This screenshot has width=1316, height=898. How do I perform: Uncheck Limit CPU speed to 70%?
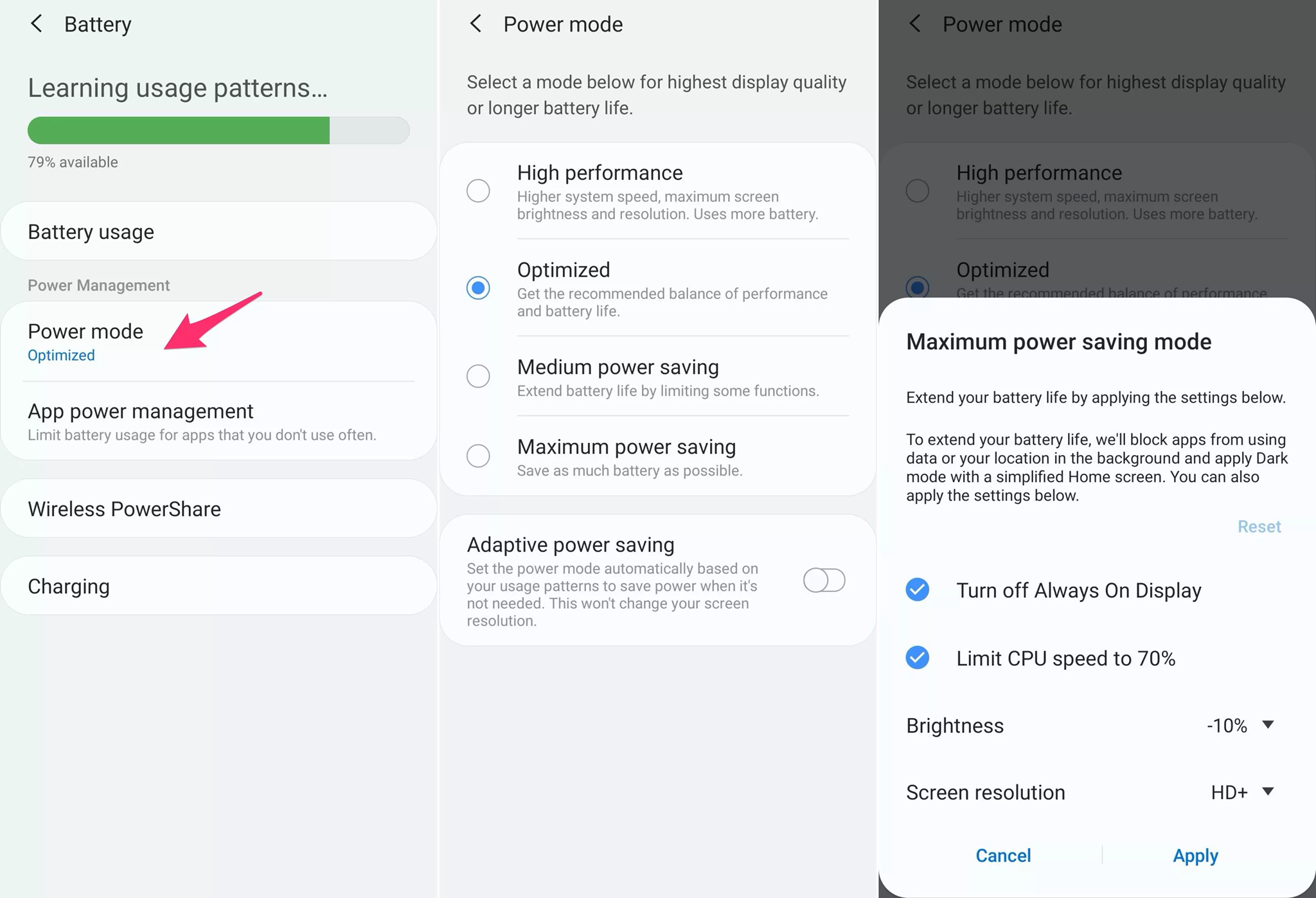click(918, 658)
